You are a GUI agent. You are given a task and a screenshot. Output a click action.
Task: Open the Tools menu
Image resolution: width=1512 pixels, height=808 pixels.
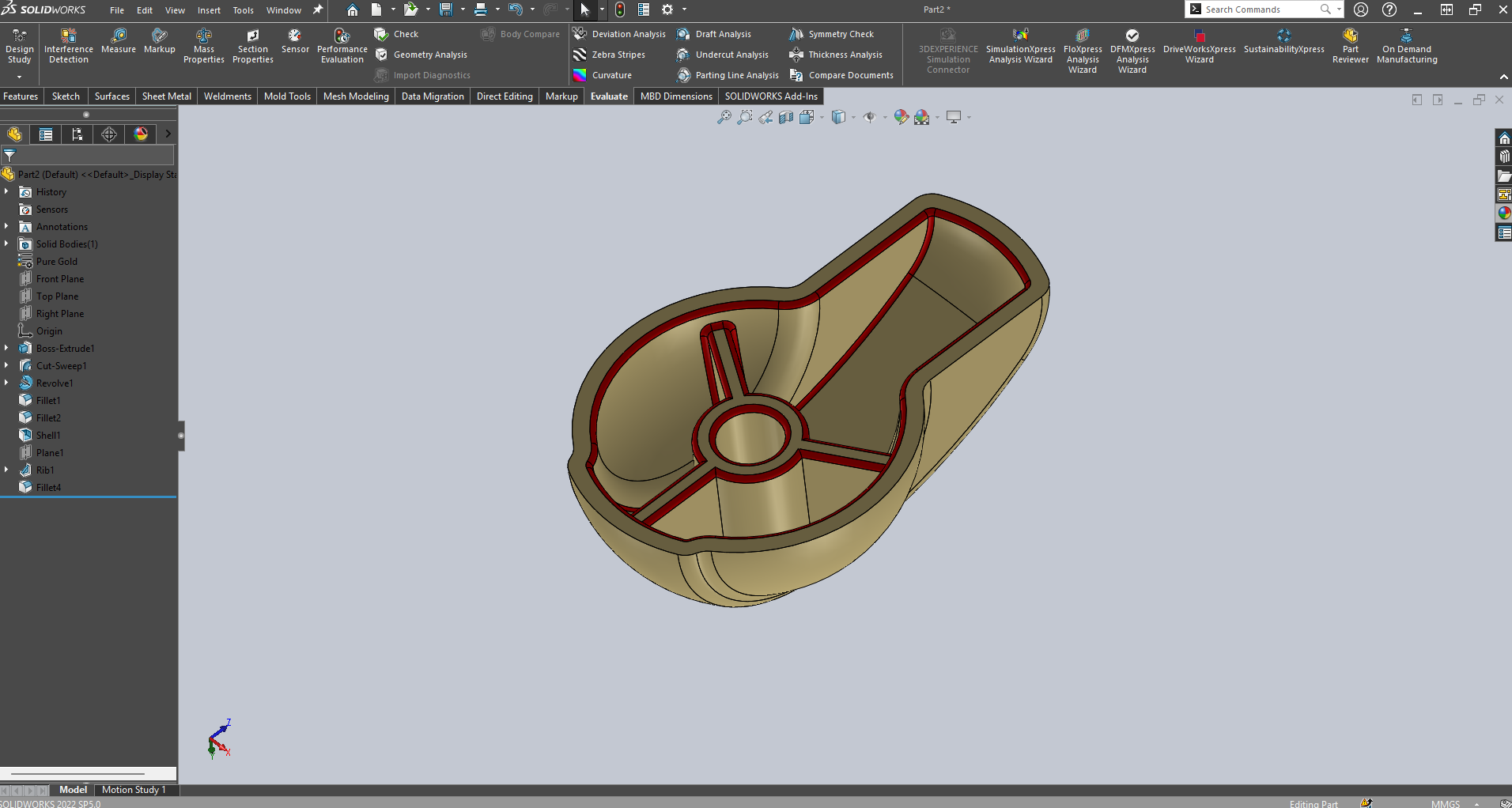point(244,10)
